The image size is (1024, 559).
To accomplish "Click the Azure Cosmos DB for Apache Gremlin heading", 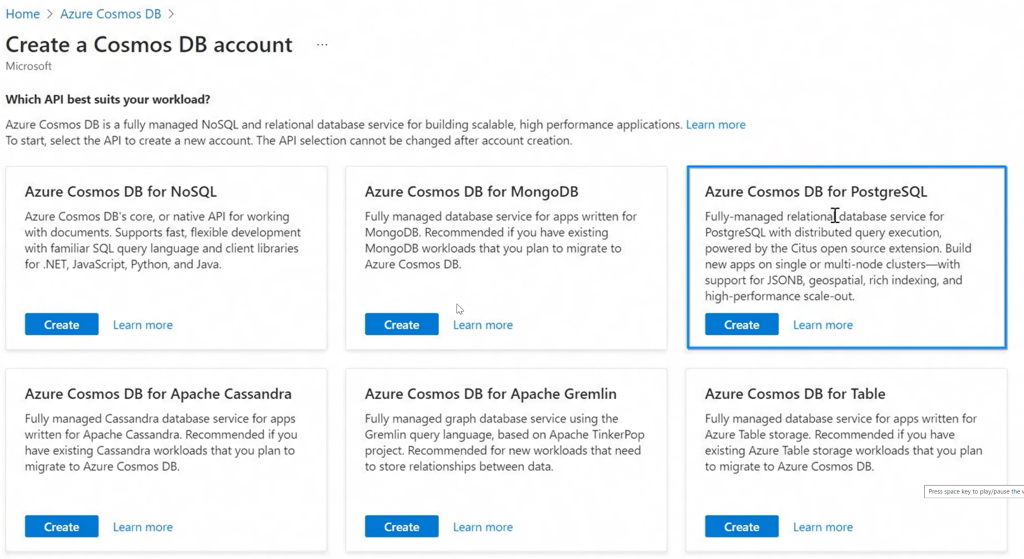I will pyautogui.click(x=490, y=394).
